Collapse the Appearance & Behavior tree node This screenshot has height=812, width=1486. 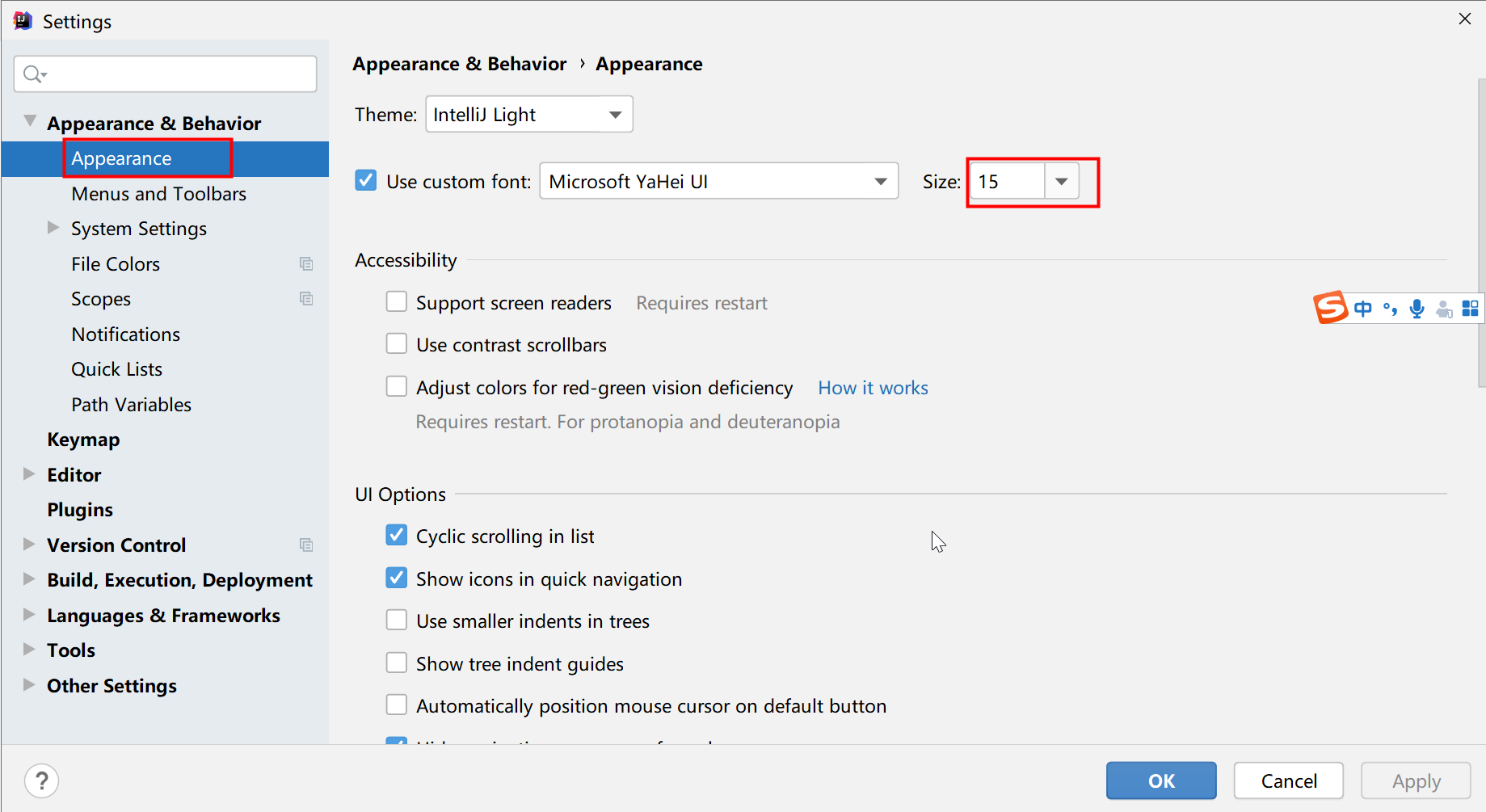[x=30, y=121]
